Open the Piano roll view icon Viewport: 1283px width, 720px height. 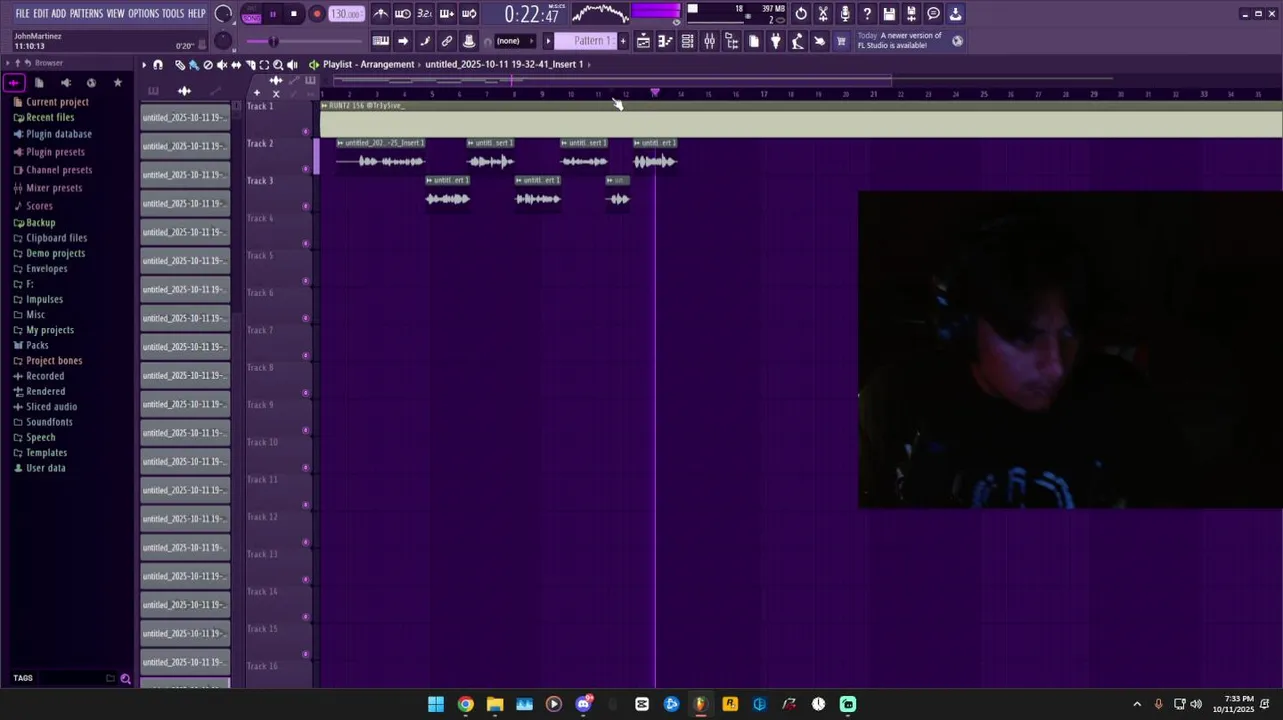tap(665, 41)
